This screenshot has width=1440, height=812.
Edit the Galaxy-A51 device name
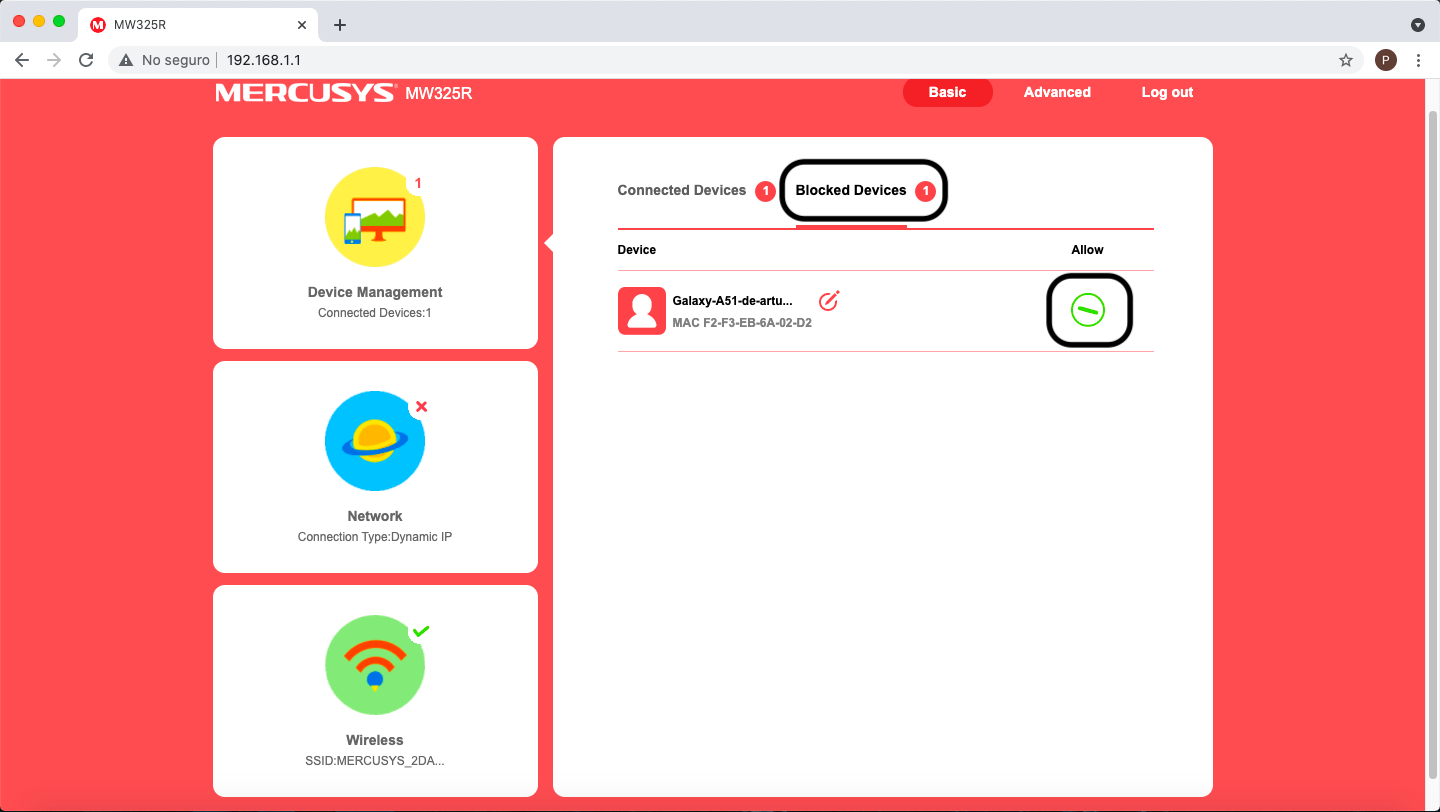(829, 301)
